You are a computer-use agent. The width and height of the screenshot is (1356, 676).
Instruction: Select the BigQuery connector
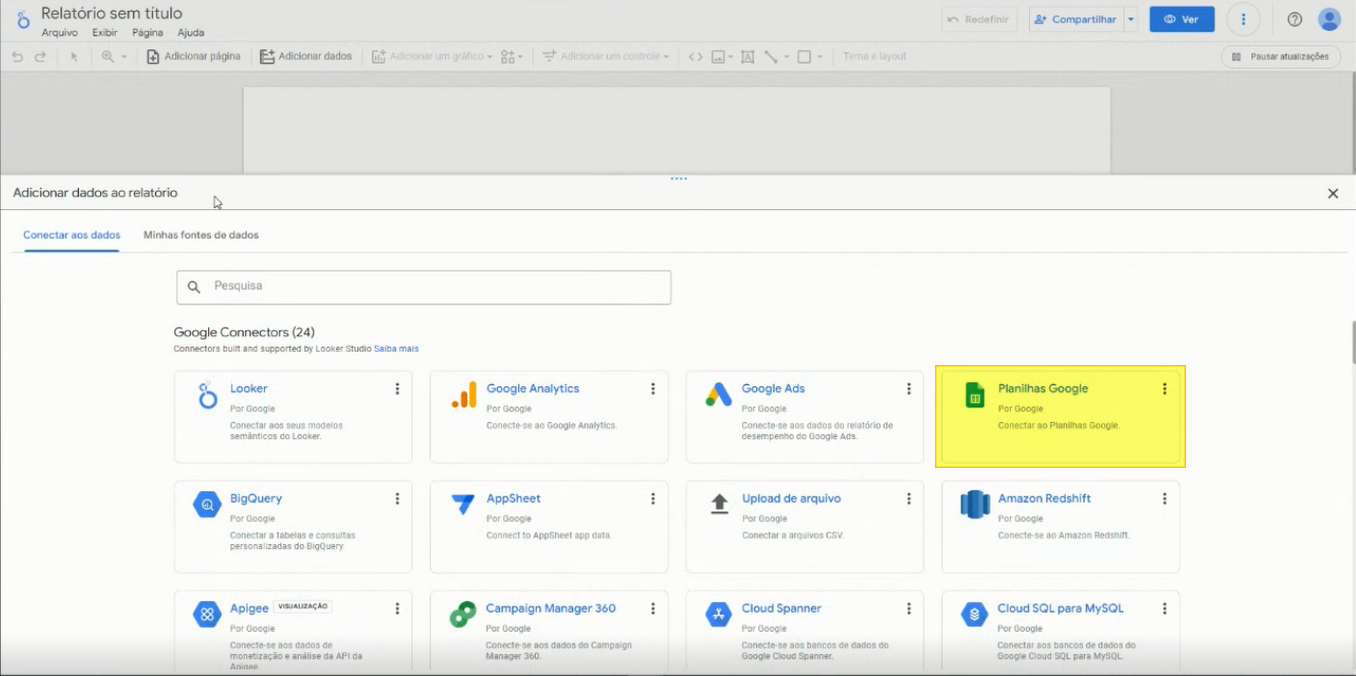[293, 527]
